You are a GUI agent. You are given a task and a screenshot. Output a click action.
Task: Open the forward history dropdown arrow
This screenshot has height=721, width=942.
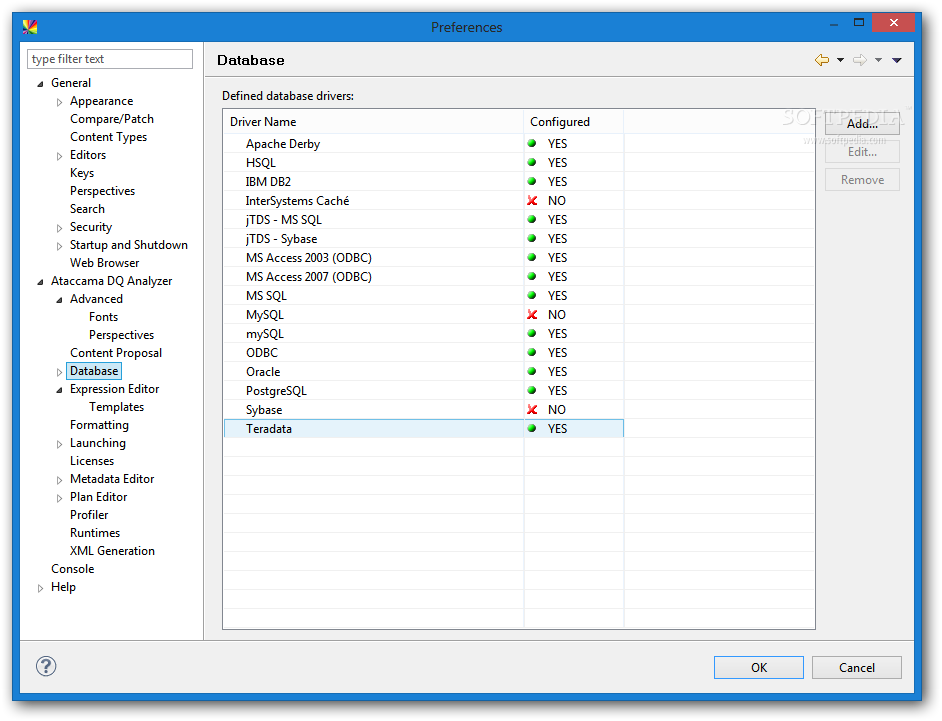(878, 60)
